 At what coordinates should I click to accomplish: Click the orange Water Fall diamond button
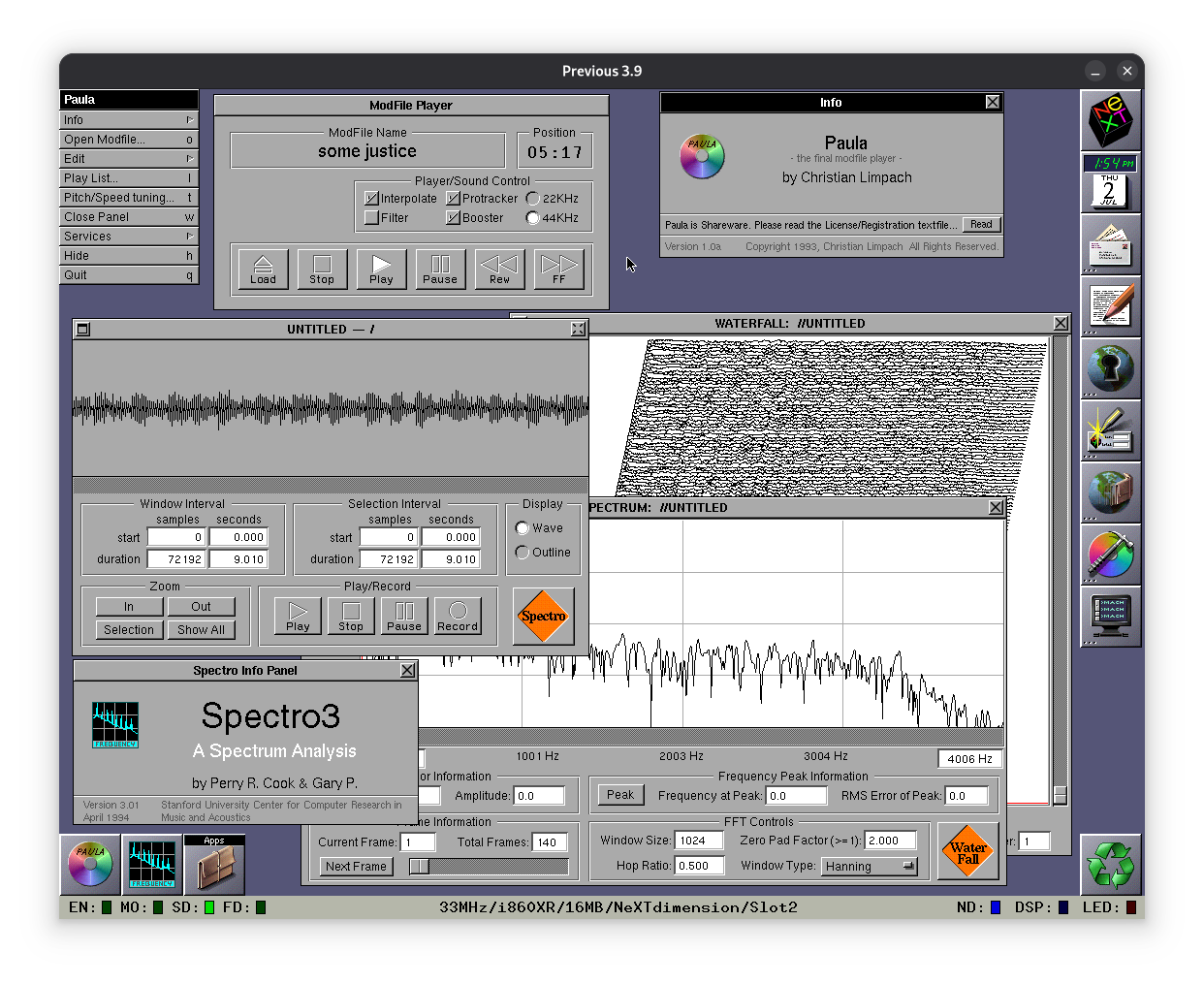967,852
